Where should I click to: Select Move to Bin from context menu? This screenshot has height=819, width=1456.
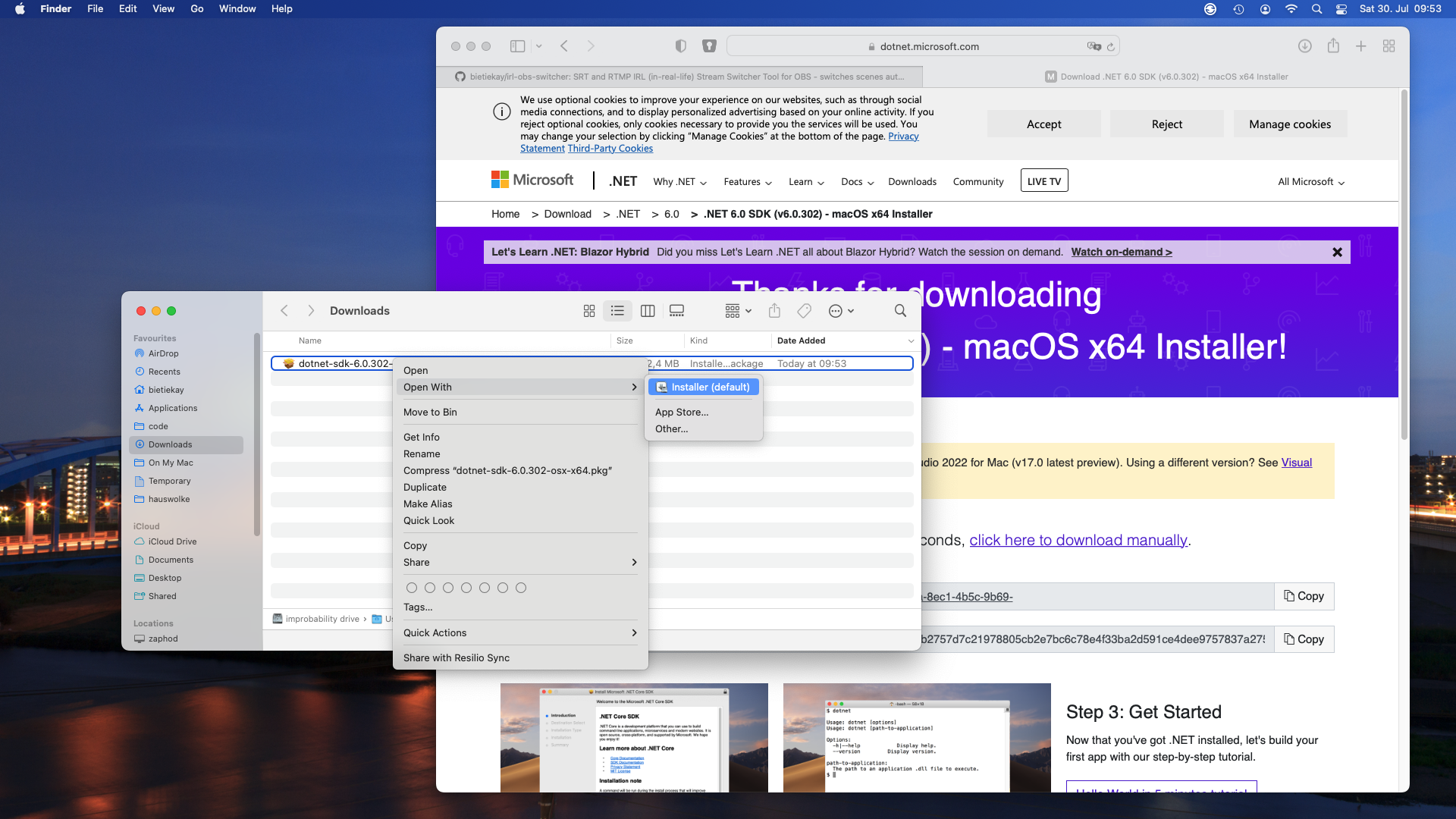[430, 412]
